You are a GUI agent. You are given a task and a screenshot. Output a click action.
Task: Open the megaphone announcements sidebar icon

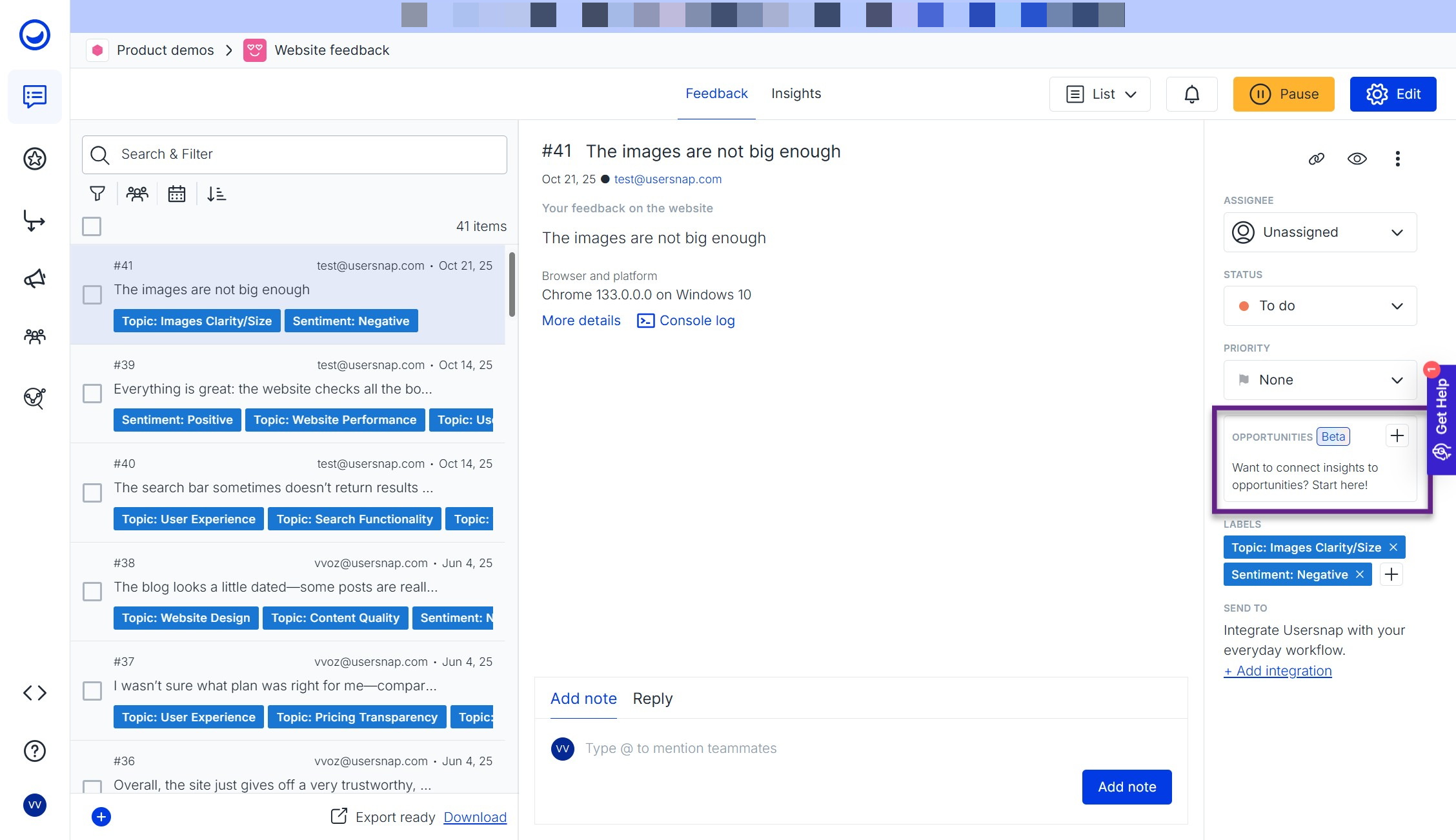[35, 279]
